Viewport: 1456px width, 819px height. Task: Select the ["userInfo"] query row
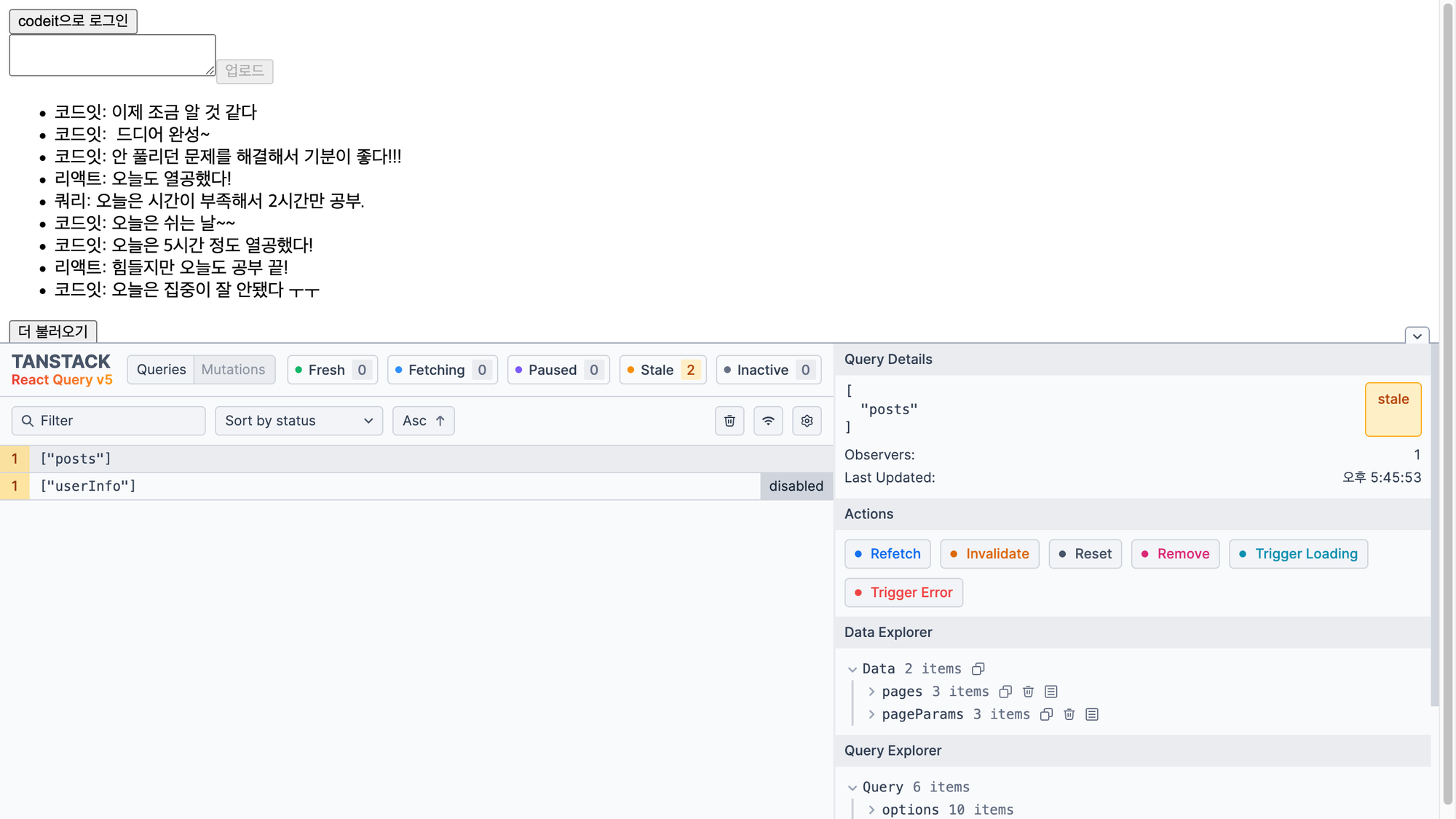[x=416, y=486]
